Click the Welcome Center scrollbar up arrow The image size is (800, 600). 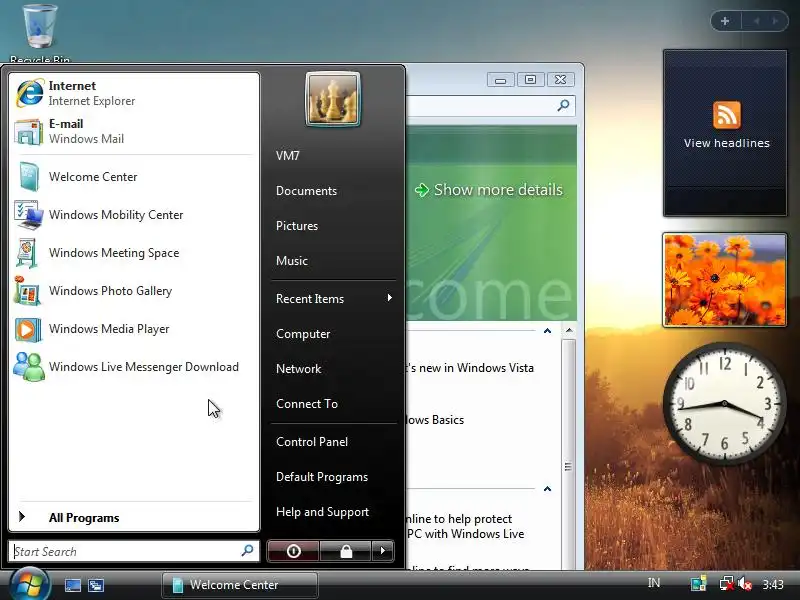click(569, 331)
